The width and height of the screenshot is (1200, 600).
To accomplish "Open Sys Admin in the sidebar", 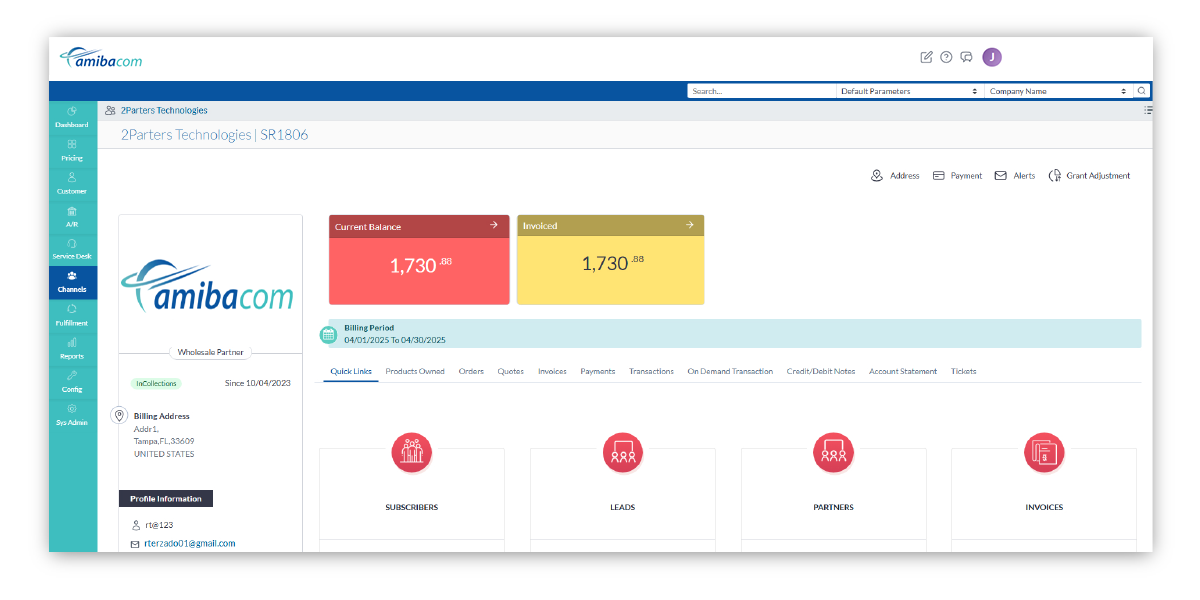I will click(x=72, y=414).
